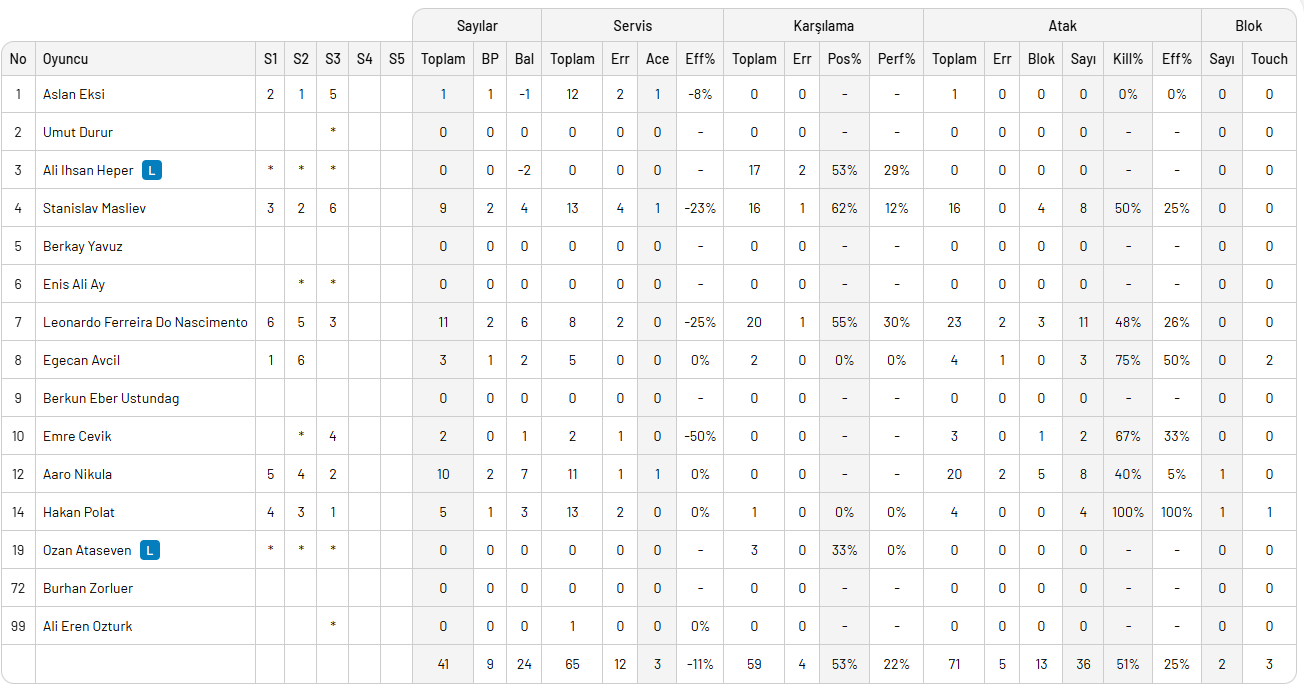1304x696 pixels.
Task: Click libero badge beside Ali Ihsan Heper
Action: tap(151, 170)
